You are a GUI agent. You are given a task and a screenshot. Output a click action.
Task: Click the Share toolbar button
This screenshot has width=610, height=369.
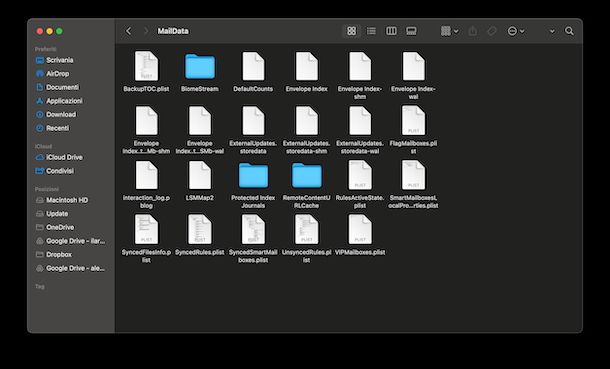pos(473,31)
